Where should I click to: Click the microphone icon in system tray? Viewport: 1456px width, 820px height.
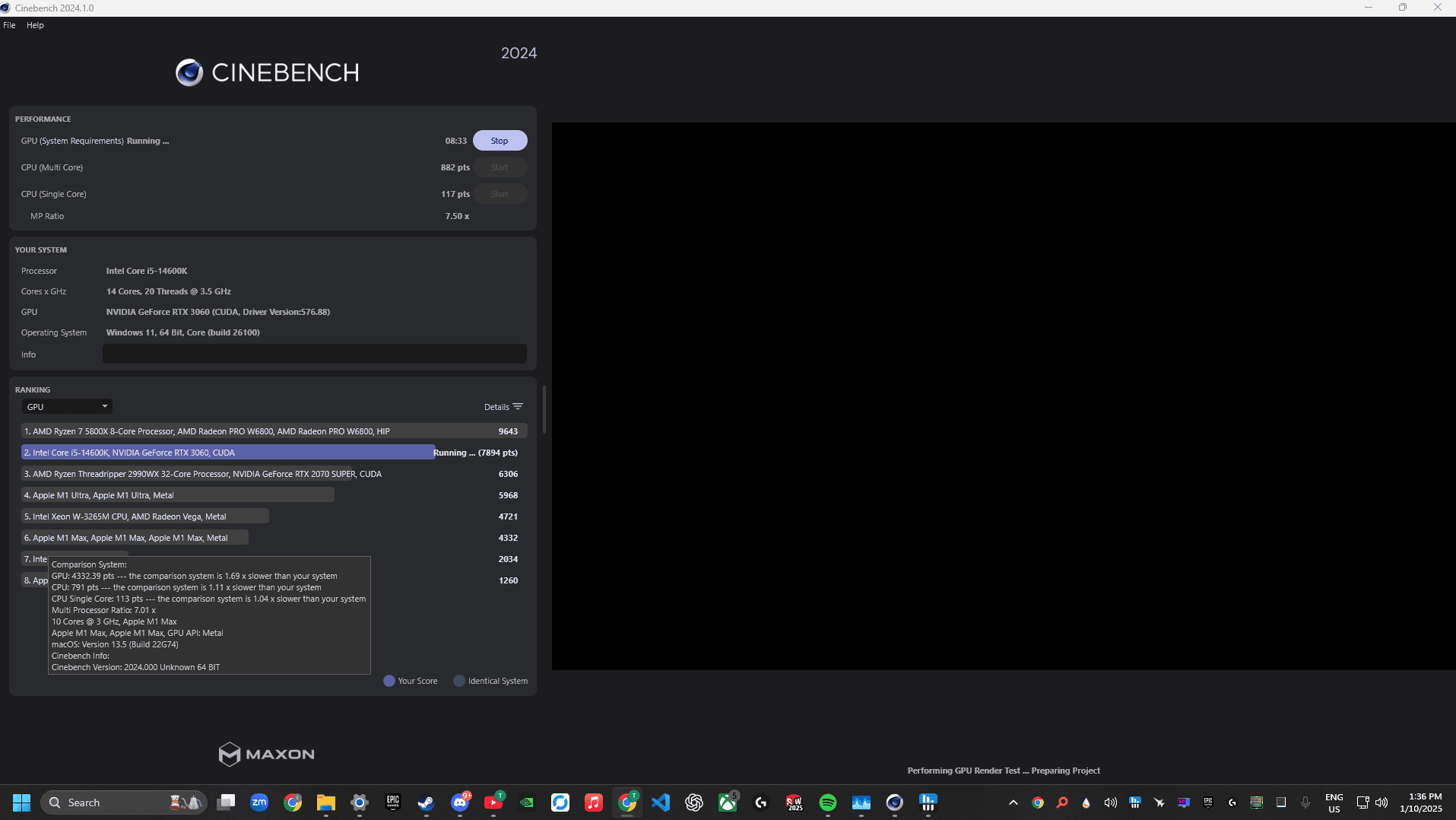(x=1305, y=803)
